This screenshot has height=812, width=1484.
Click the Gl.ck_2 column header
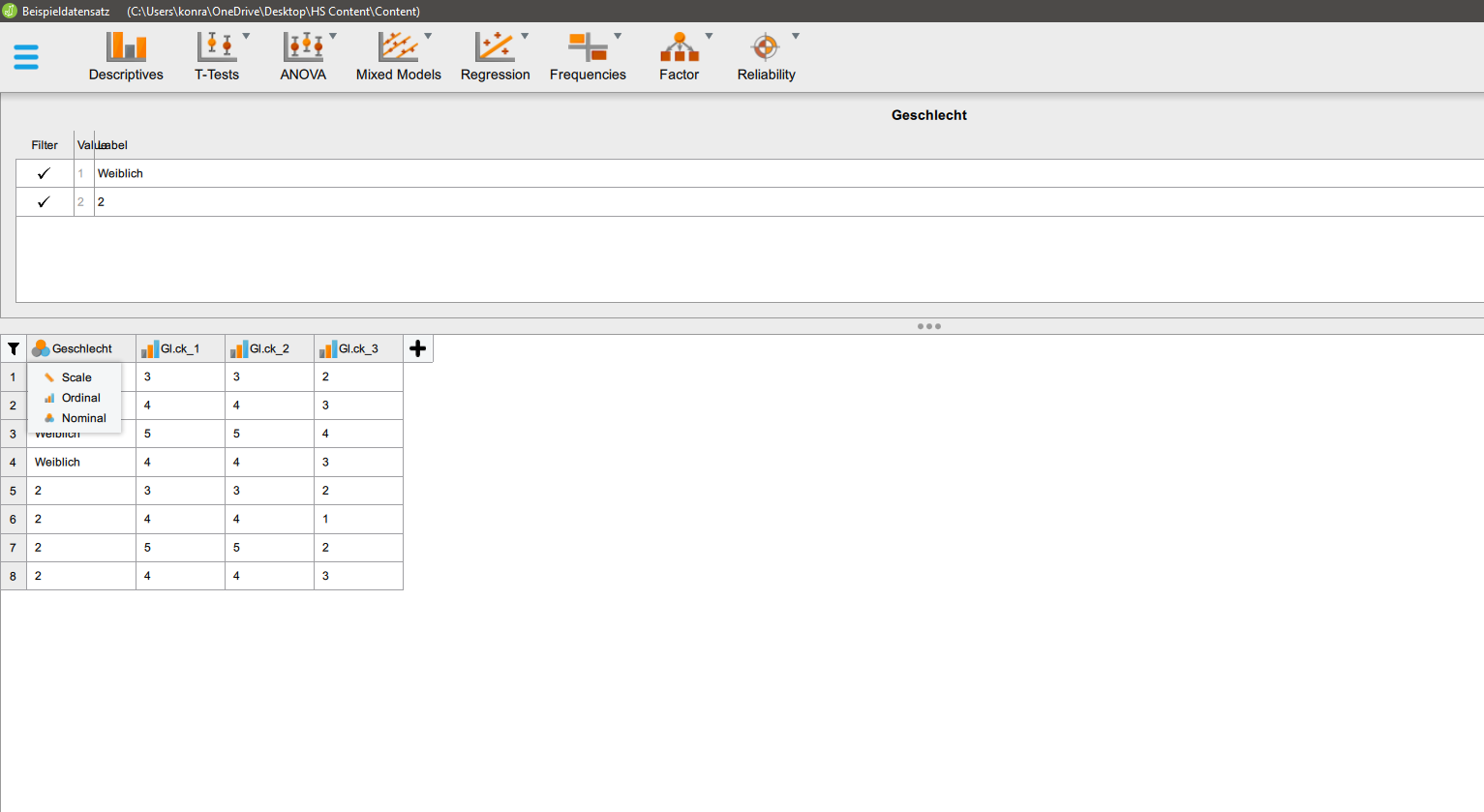tap(269, 348)
